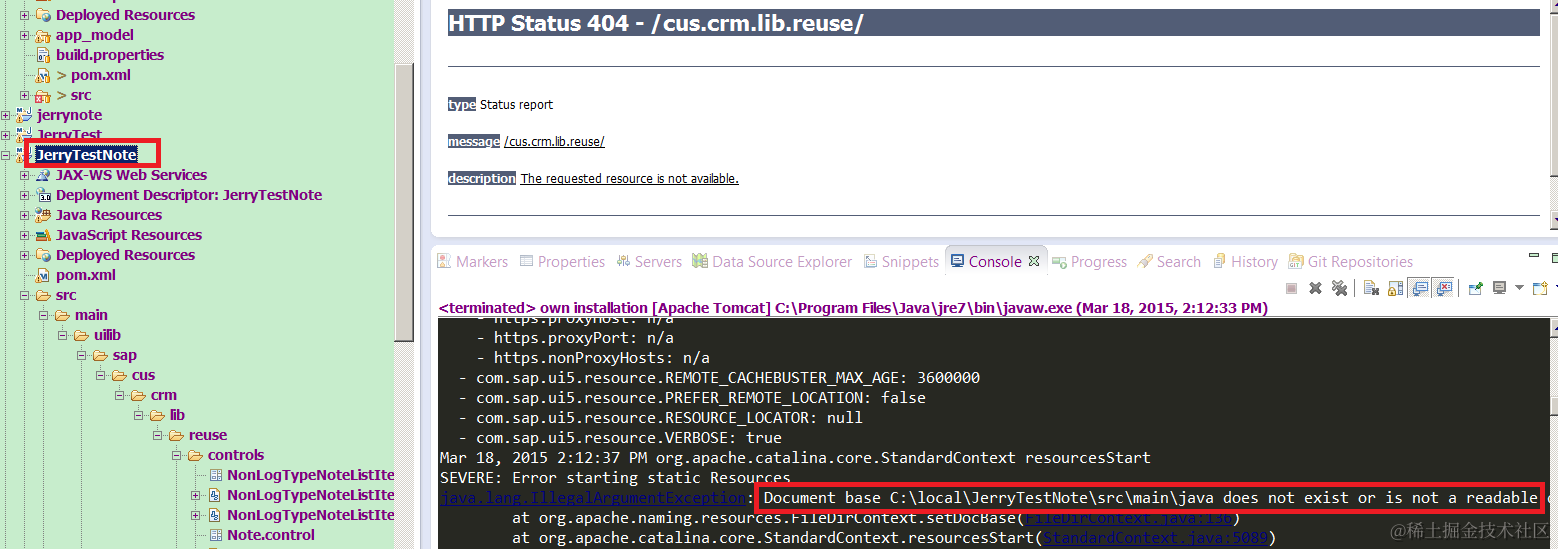Screen dimensions: 1558x549
Task: Select the crm folder in tree
Action: [x=163, y=395]
